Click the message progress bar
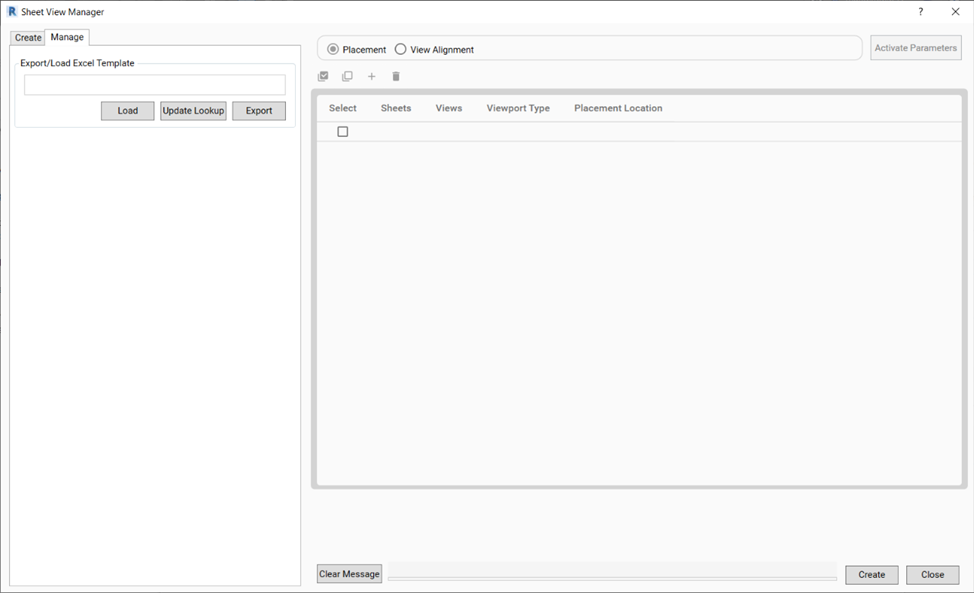The image size is (974, 593). coord(612,578)
